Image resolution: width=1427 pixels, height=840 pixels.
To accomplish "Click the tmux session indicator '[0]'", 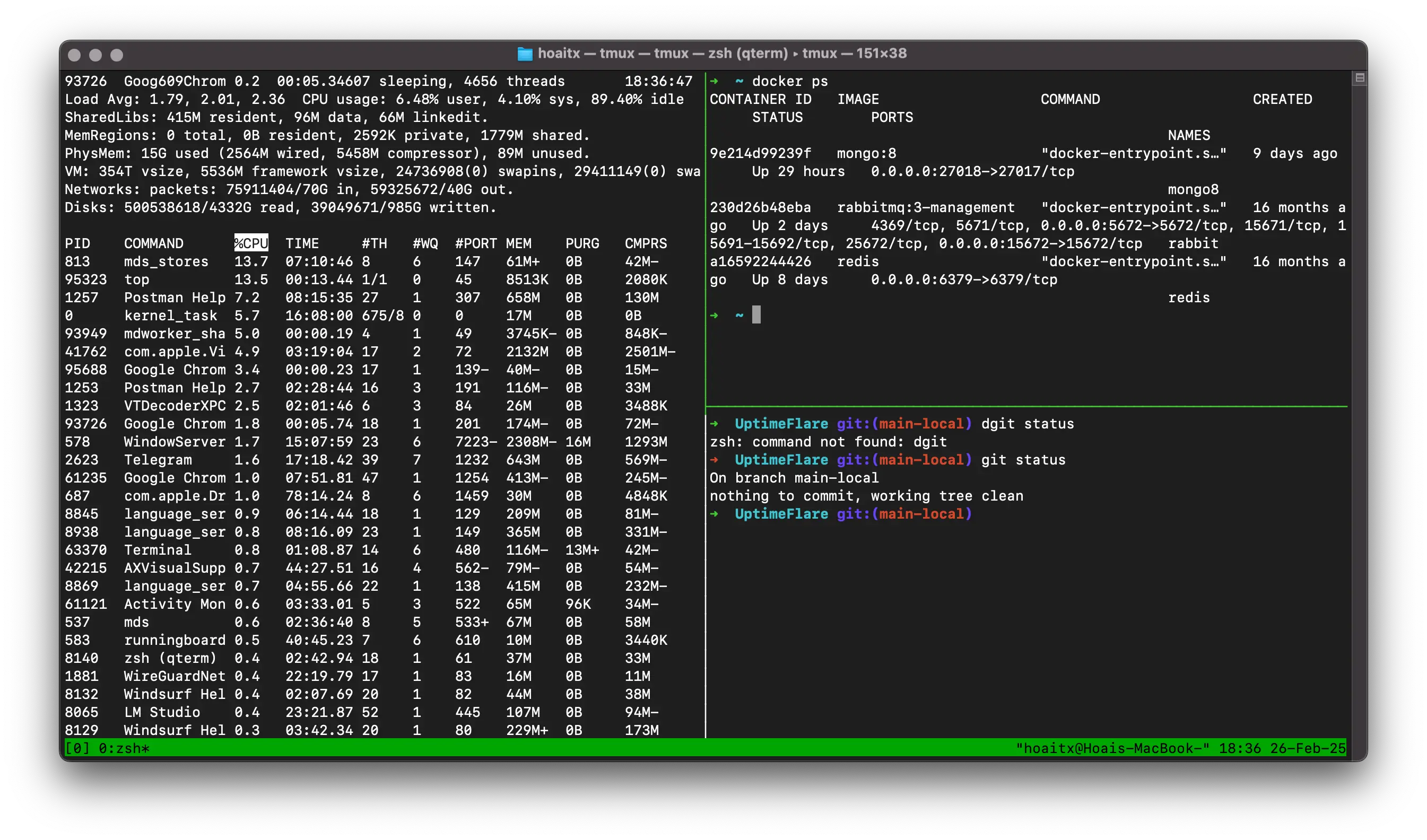I will tap(77, 748).
